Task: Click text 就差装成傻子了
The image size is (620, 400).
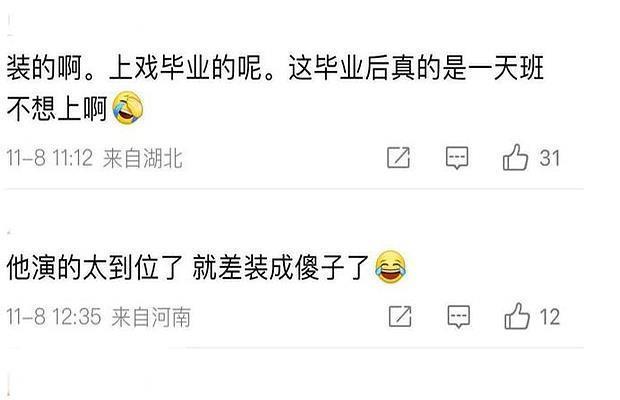Action: [281, 268]
